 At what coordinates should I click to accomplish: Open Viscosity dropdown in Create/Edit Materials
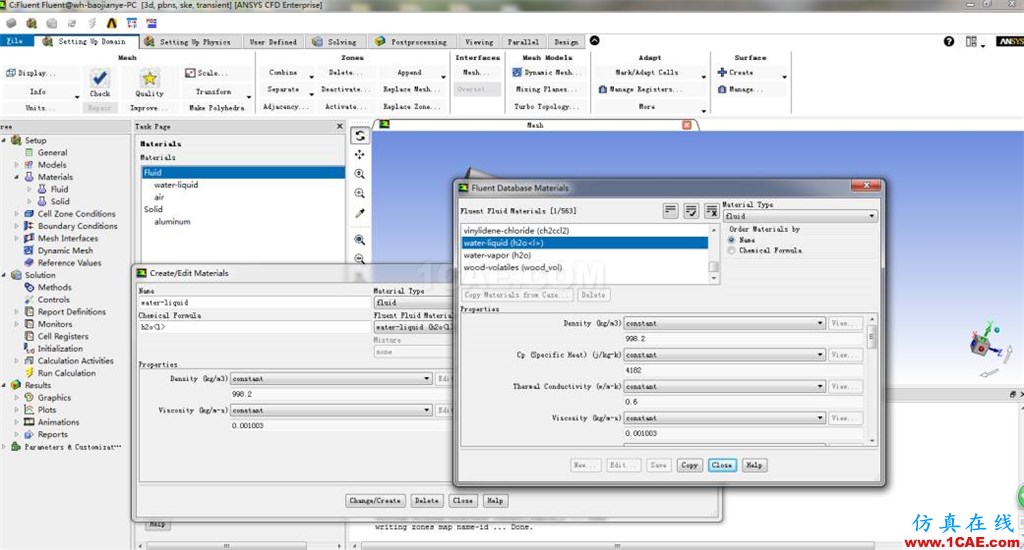(330, 410)
